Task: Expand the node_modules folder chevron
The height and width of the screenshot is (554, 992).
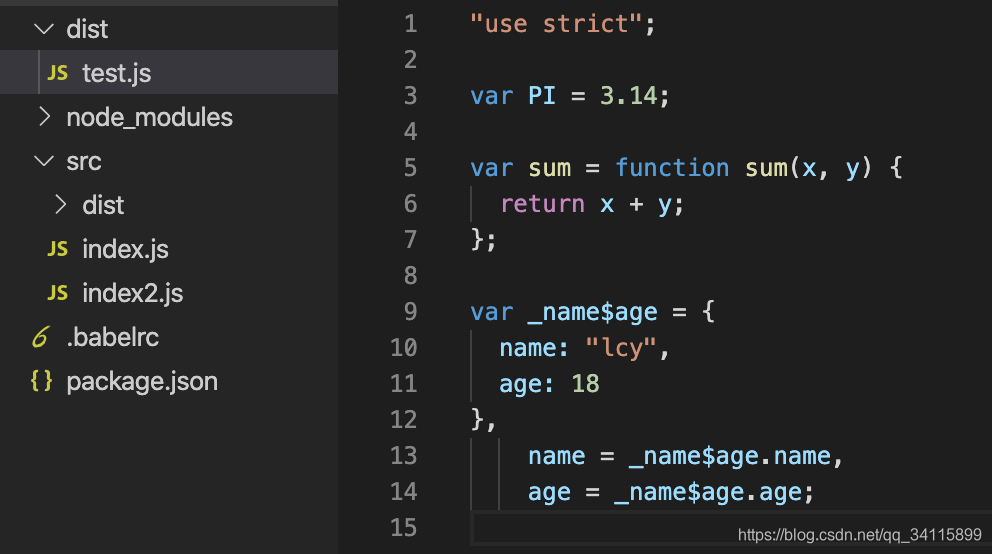Action: [x=44, y=116]
